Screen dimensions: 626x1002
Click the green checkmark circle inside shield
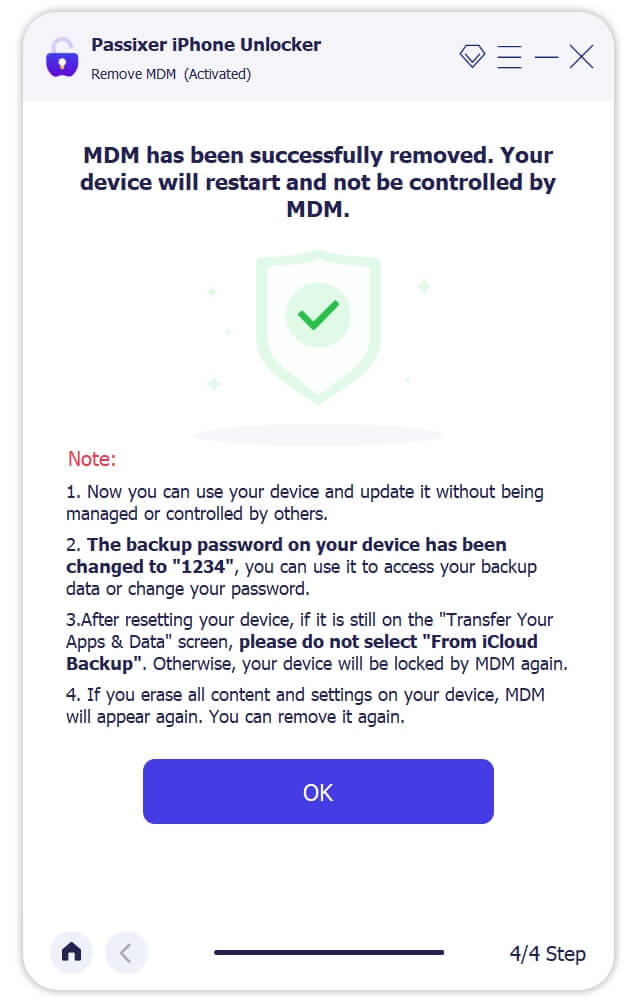click(318, 316)
